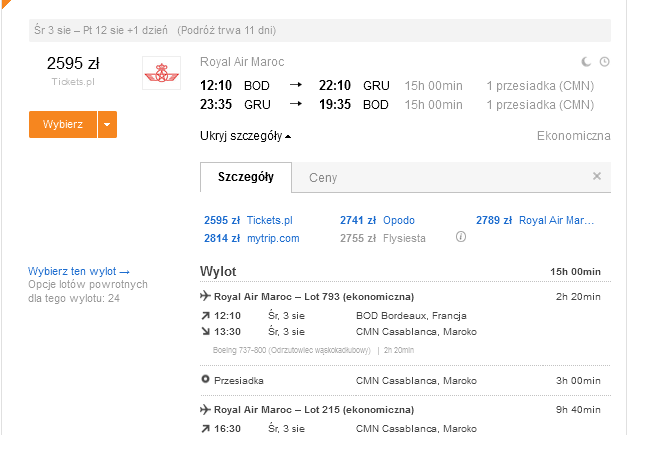Click the info icon next to Flysiesta

tap(461, 237)
